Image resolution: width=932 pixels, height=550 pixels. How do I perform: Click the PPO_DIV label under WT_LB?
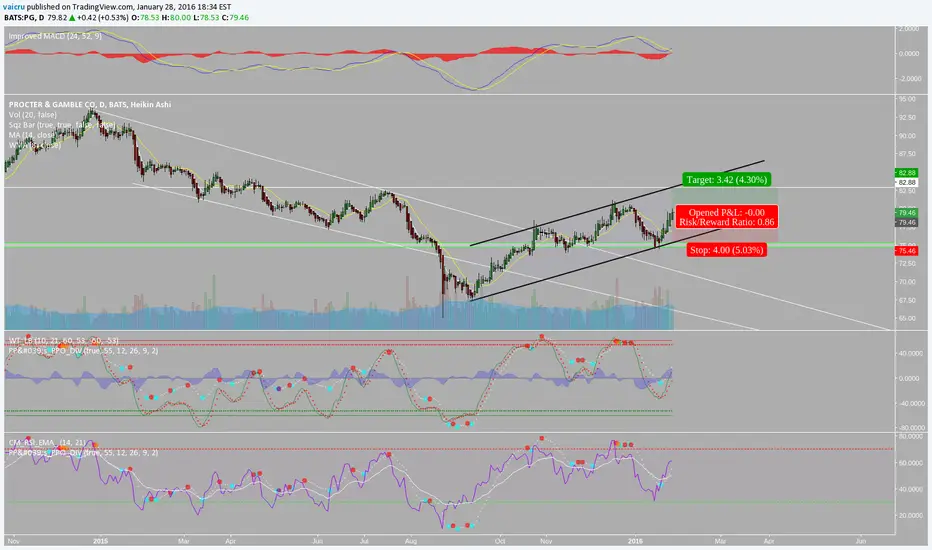point(83,351)
